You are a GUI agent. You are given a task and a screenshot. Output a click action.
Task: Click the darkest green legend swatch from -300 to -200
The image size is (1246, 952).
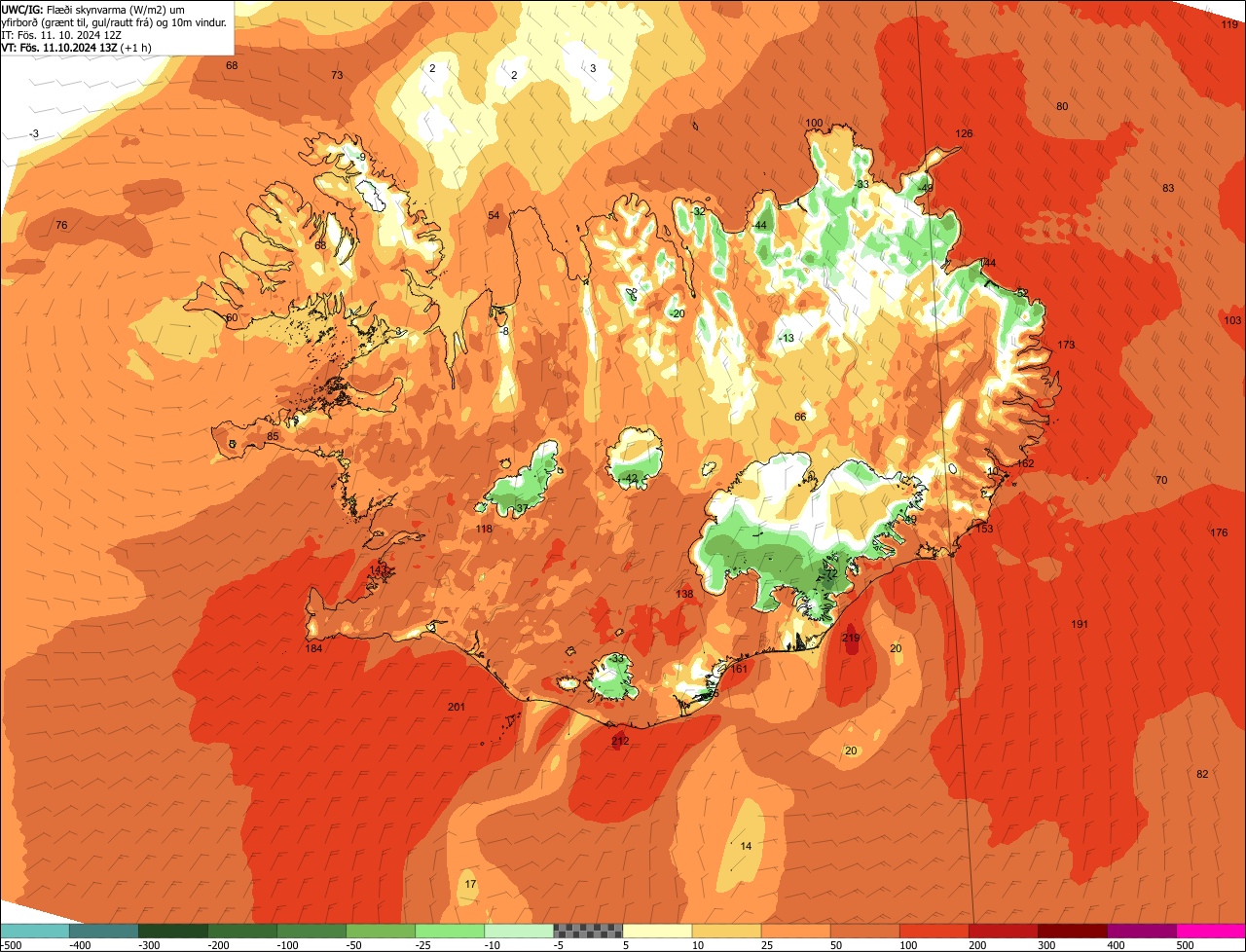pos(173,931)
